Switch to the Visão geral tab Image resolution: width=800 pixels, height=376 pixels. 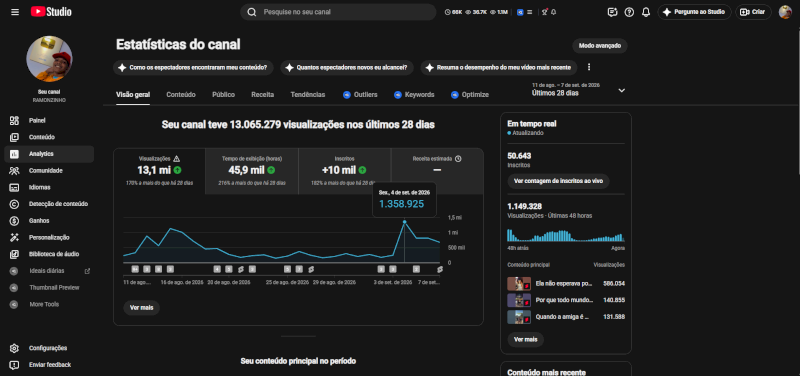[x=133, y=94]
